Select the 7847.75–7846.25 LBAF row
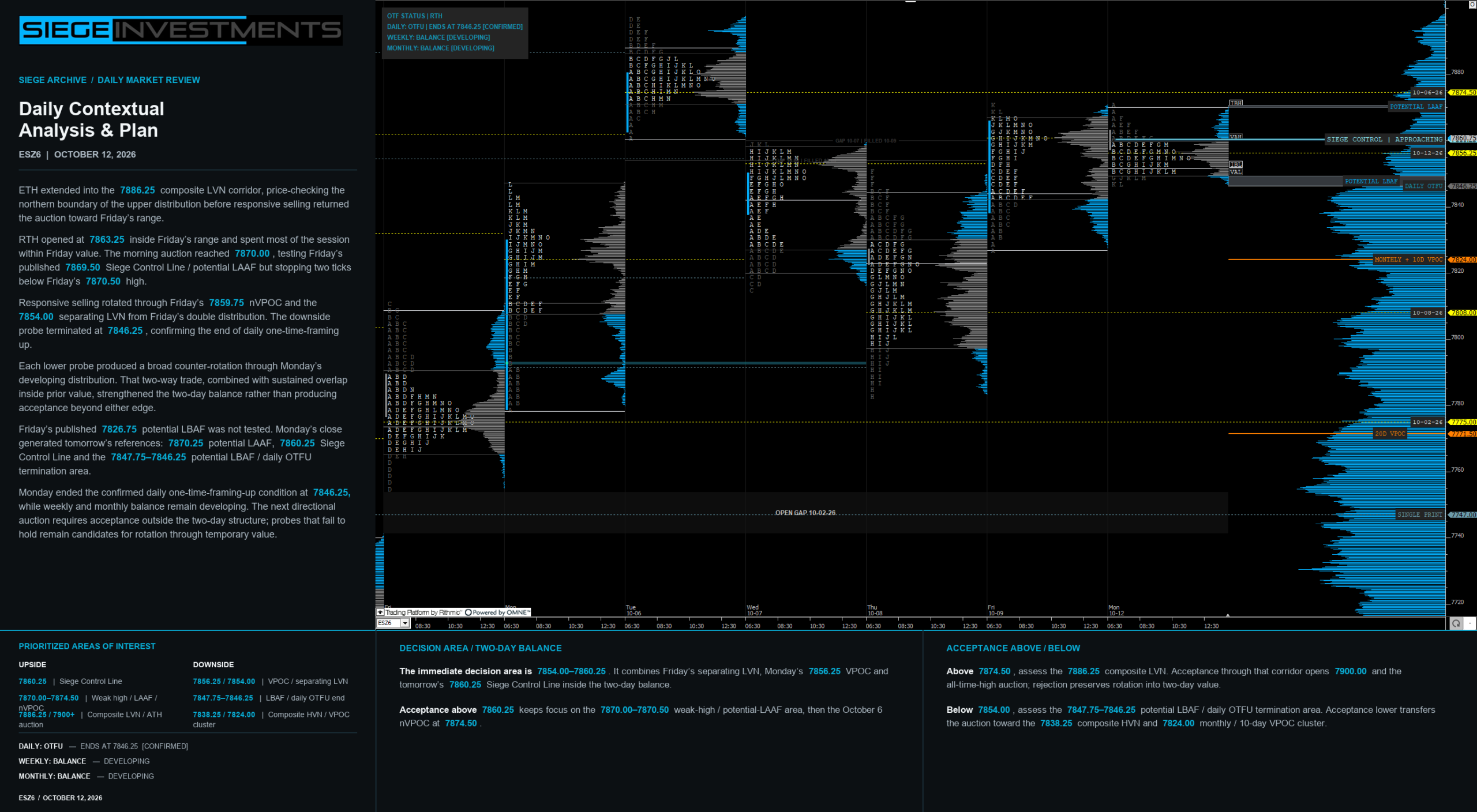 269,698
